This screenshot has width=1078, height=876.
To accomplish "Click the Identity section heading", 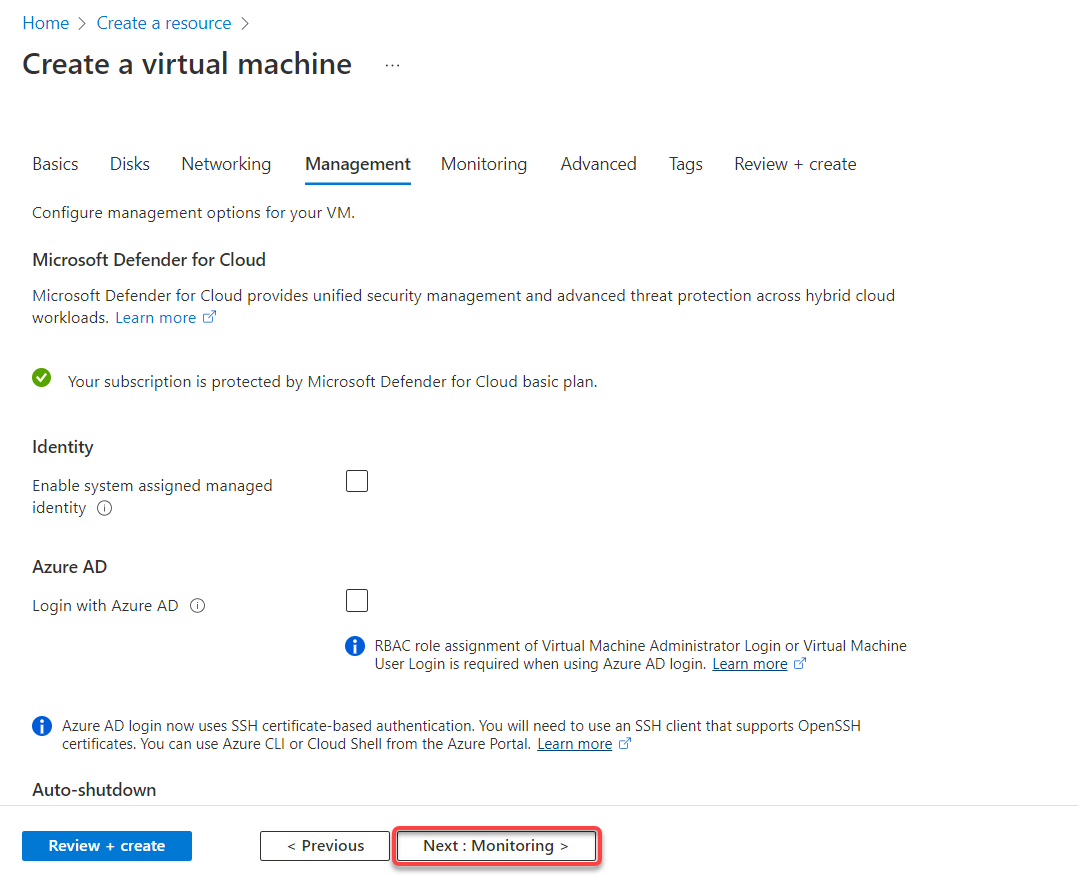I will coord(63,447).
